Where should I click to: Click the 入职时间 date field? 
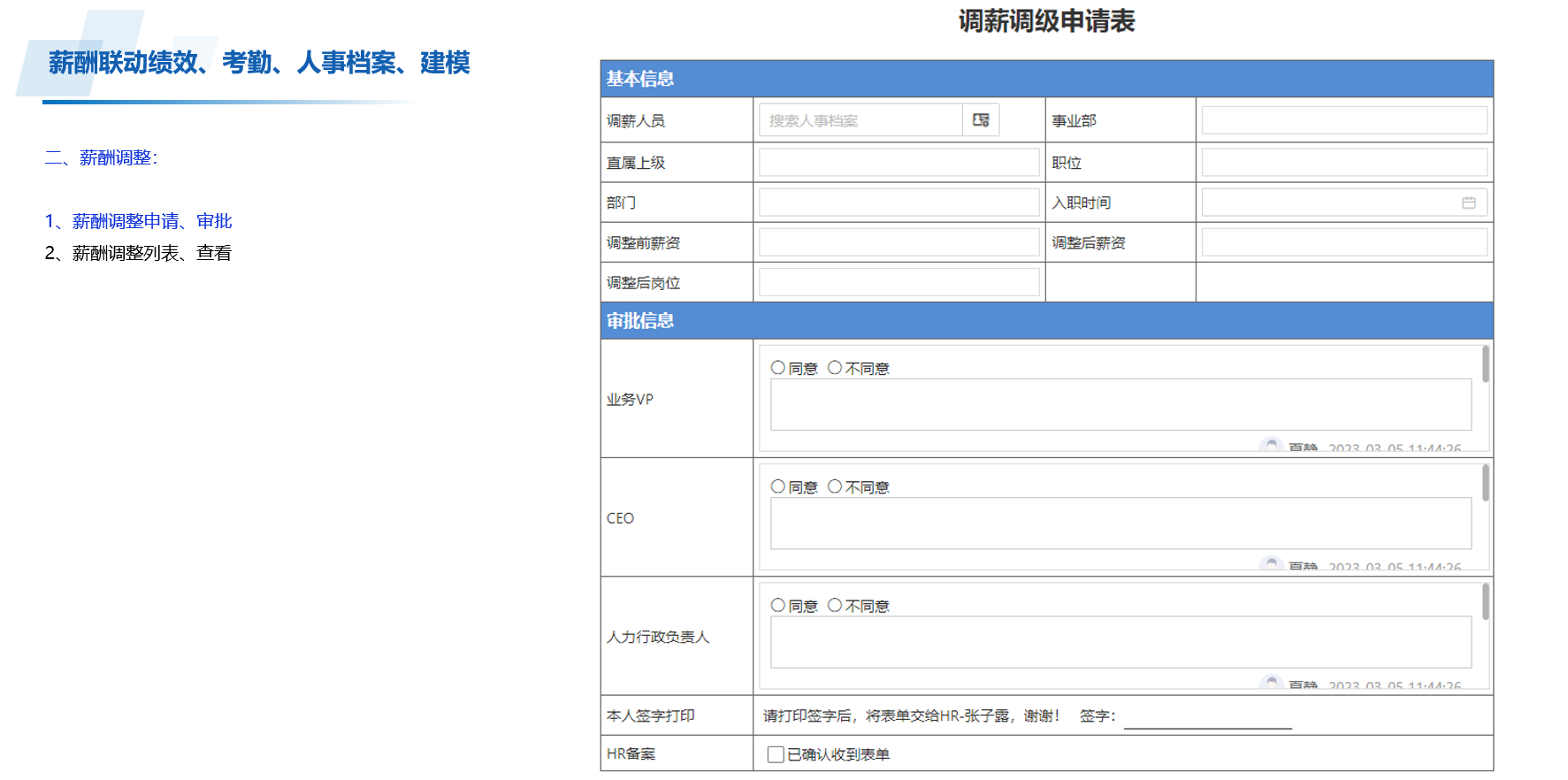(x=1344, y=203)
